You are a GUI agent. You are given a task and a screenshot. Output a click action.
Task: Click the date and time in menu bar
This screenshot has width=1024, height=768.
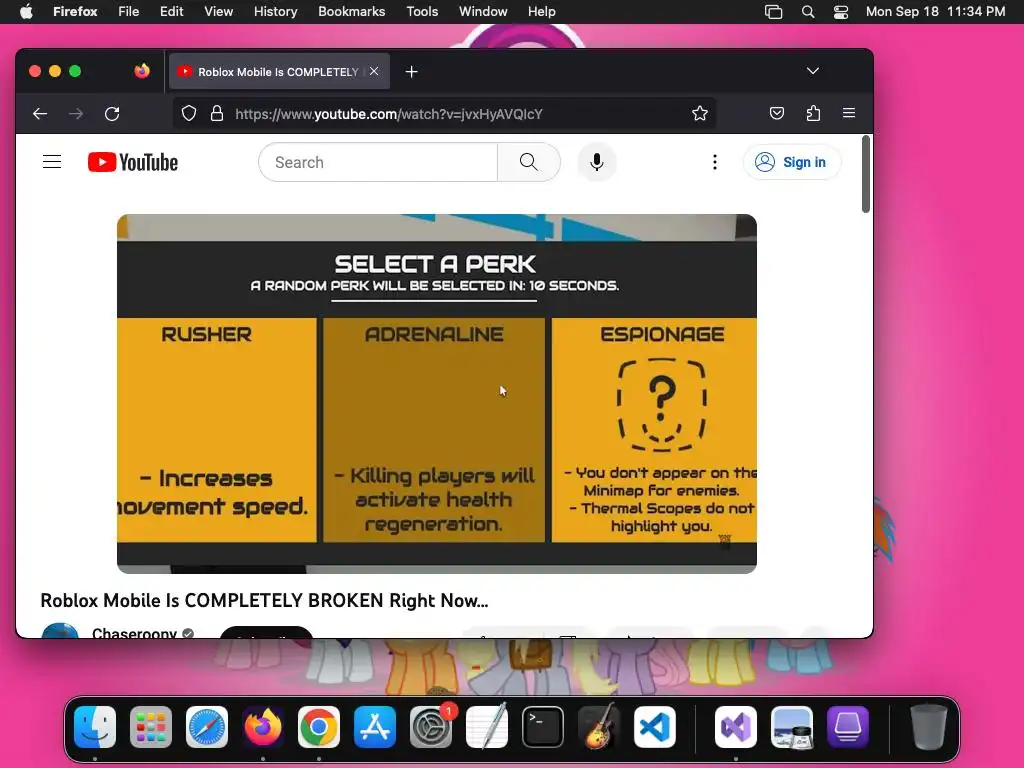[x=935, y=12]
